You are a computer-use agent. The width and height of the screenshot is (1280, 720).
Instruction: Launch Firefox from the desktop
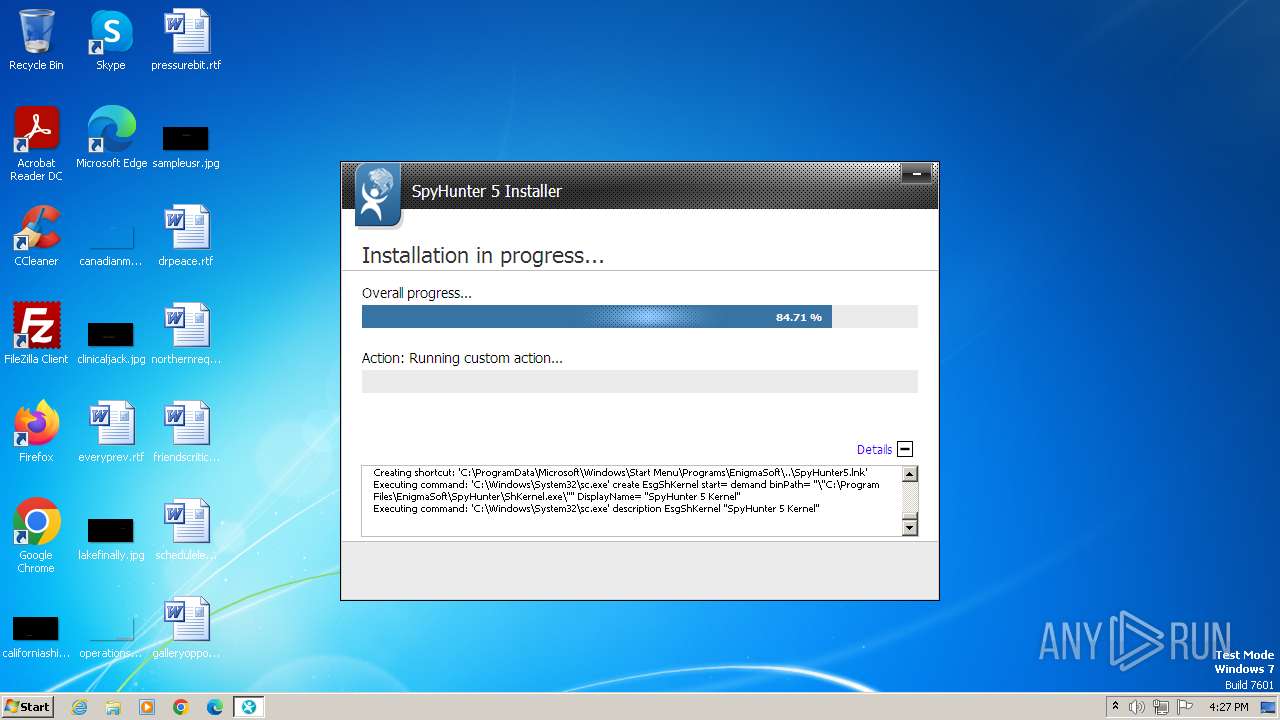click(x=36, y=431)
